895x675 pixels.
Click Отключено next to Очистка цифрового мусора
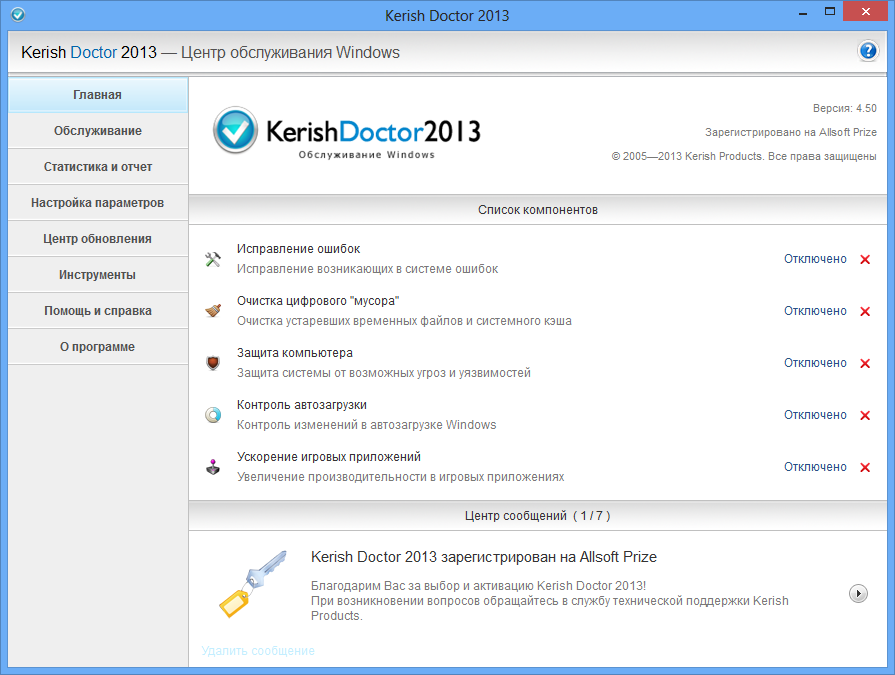[x=815, y=311]
